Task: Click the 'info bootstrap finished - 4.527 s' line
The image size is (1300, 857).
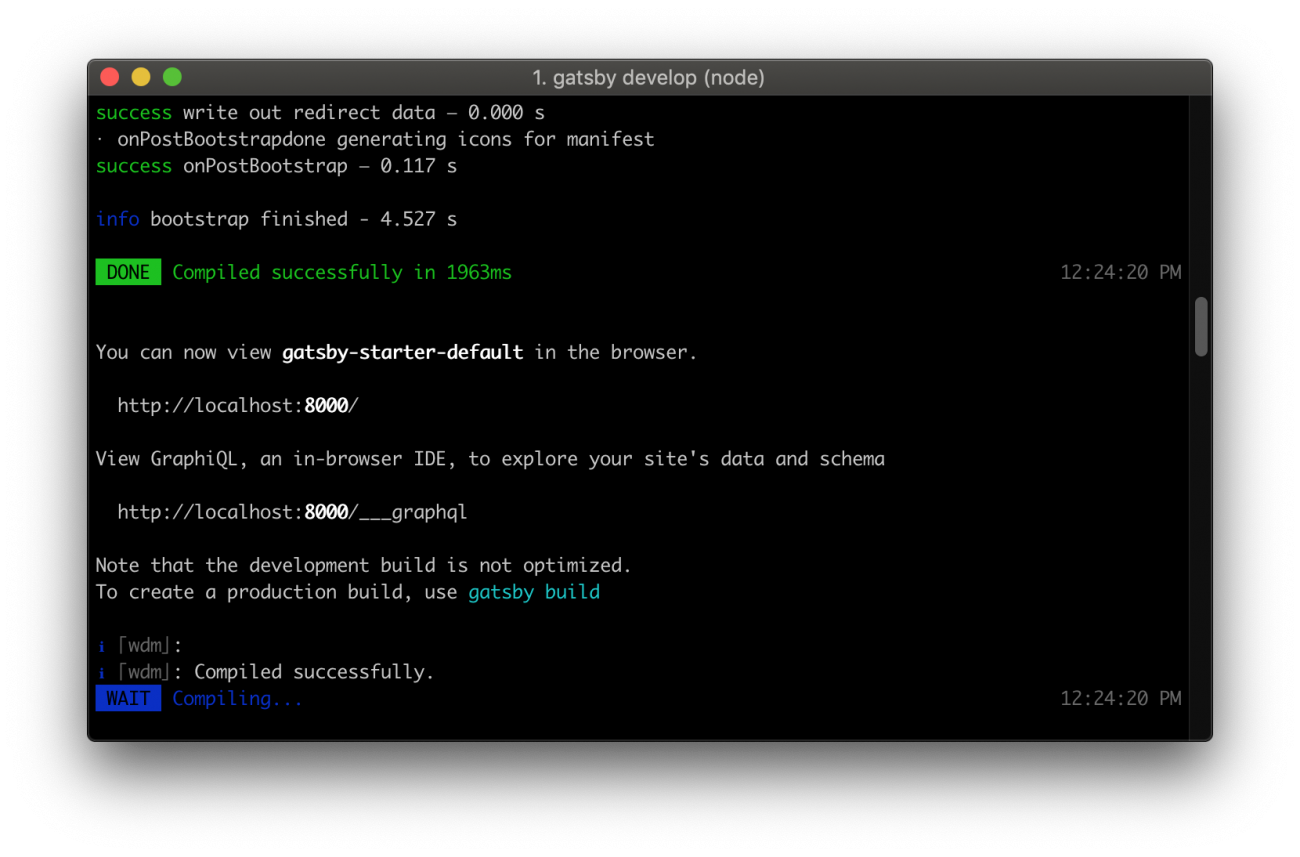Action: click(276, 219)
